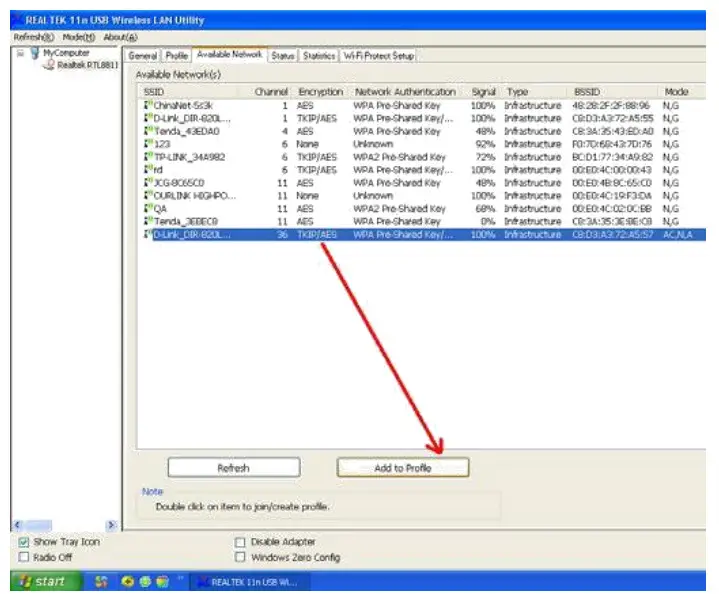Sort by the Mode column header
719x594 pixels.
tap(682, 92)
